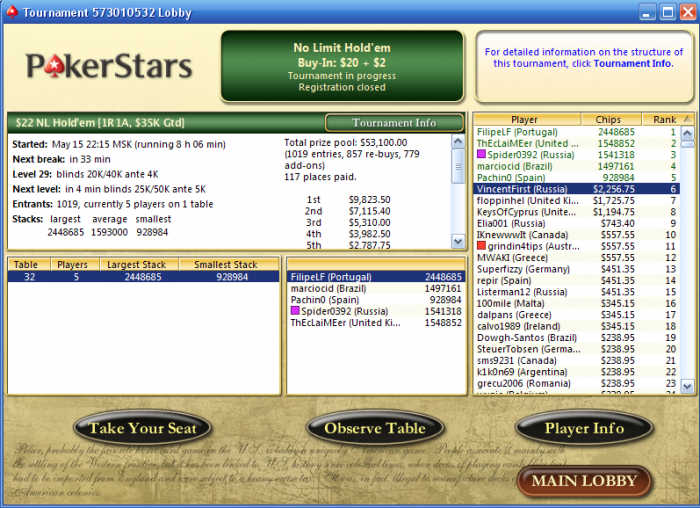Sort tables by Table column header
700x508 pixels.
29,264
